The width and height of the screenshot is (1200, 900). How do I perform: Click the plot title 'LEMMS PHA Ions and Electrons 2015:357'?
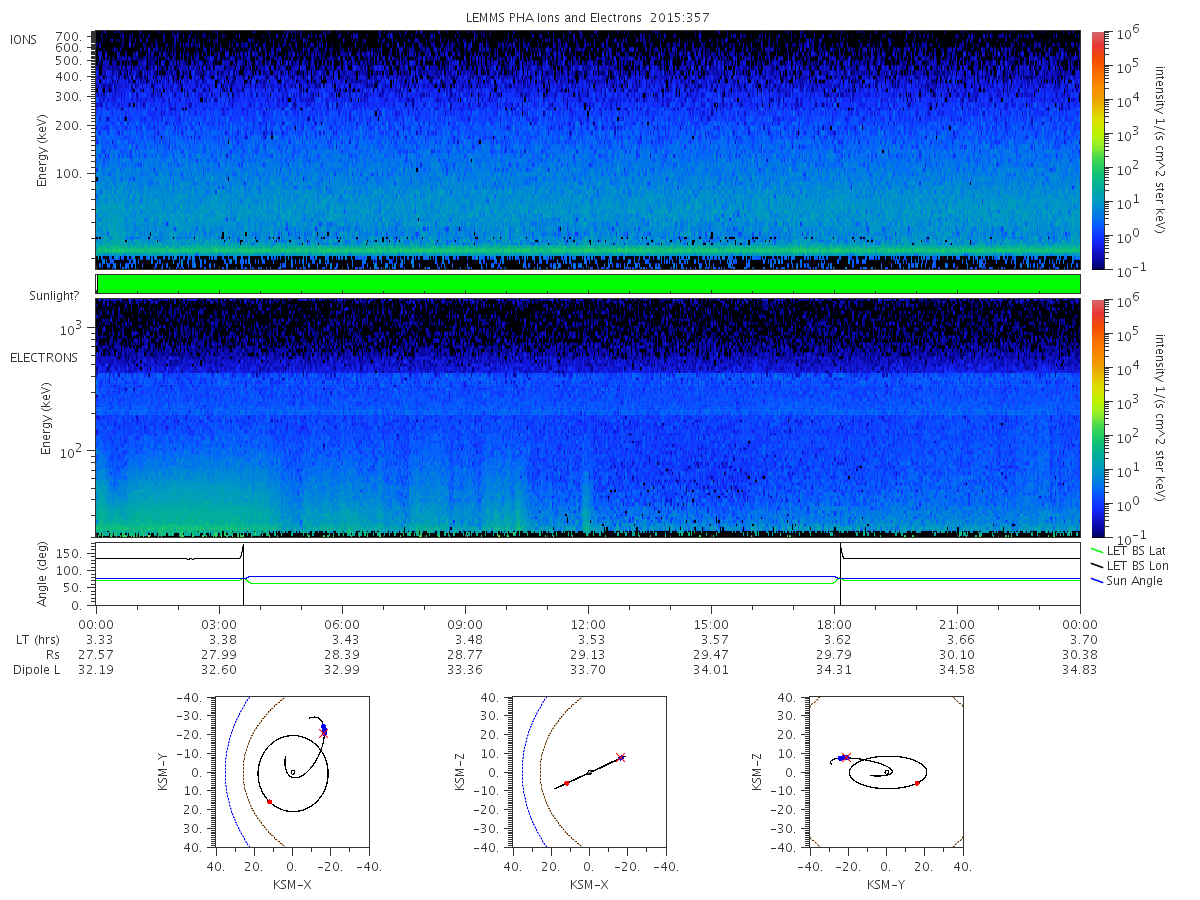[x=588, y=18]
